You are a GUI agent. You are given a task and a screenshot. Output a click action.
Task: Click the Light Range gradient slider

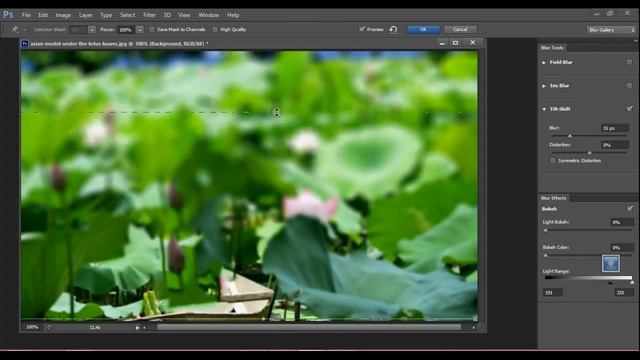[x=588, y=278]
